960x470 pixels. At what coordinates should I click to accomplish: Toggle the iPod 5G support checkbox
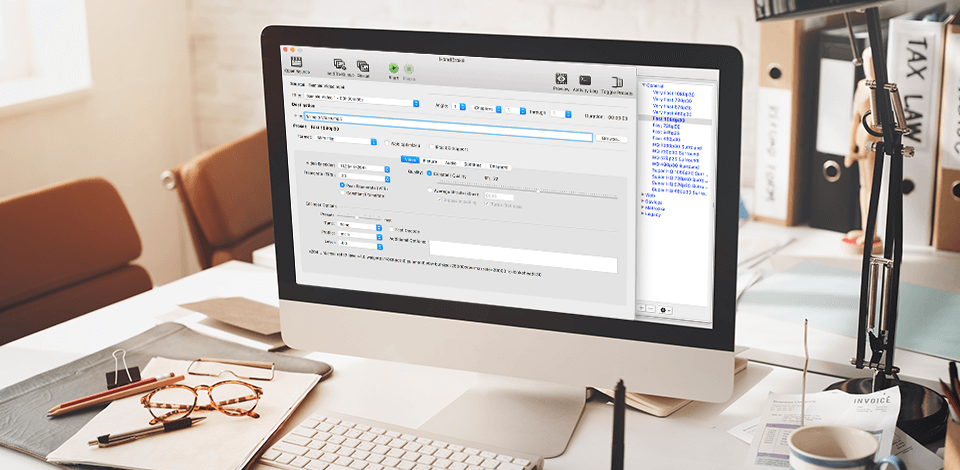pos(432,146)
